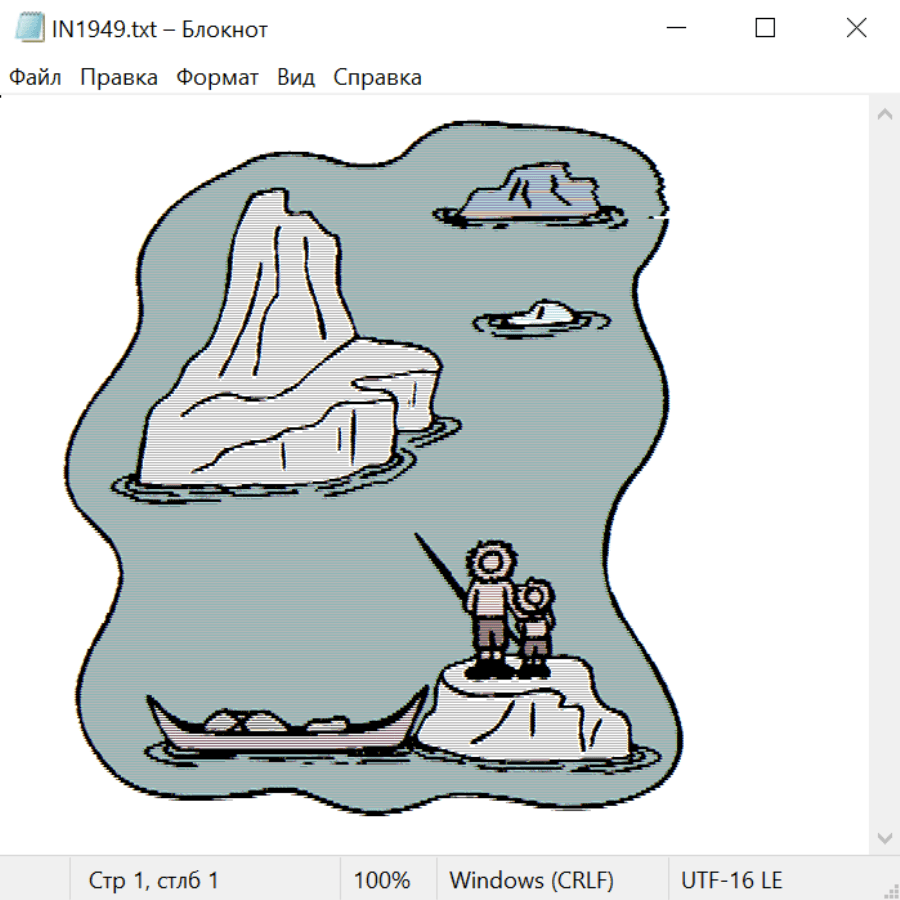
Task: Click the Notepad icon in the title bar
Action: point(29,28)
